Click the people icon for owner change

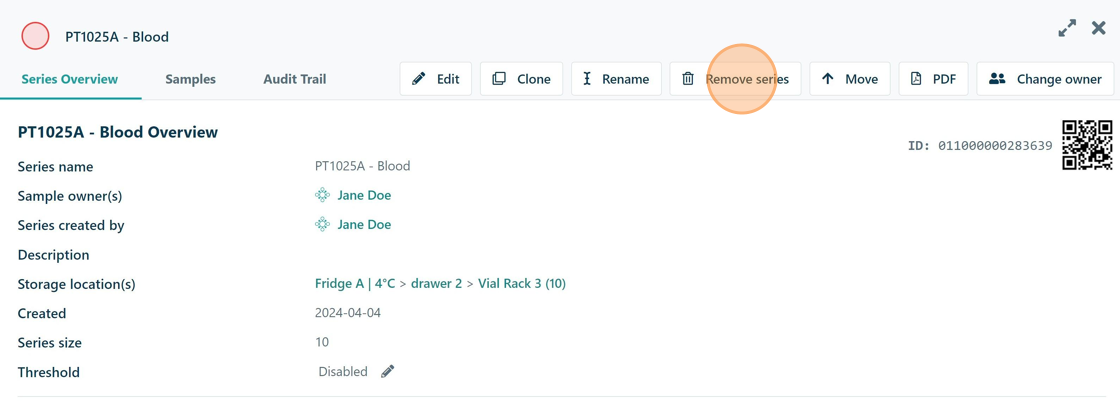997,79
